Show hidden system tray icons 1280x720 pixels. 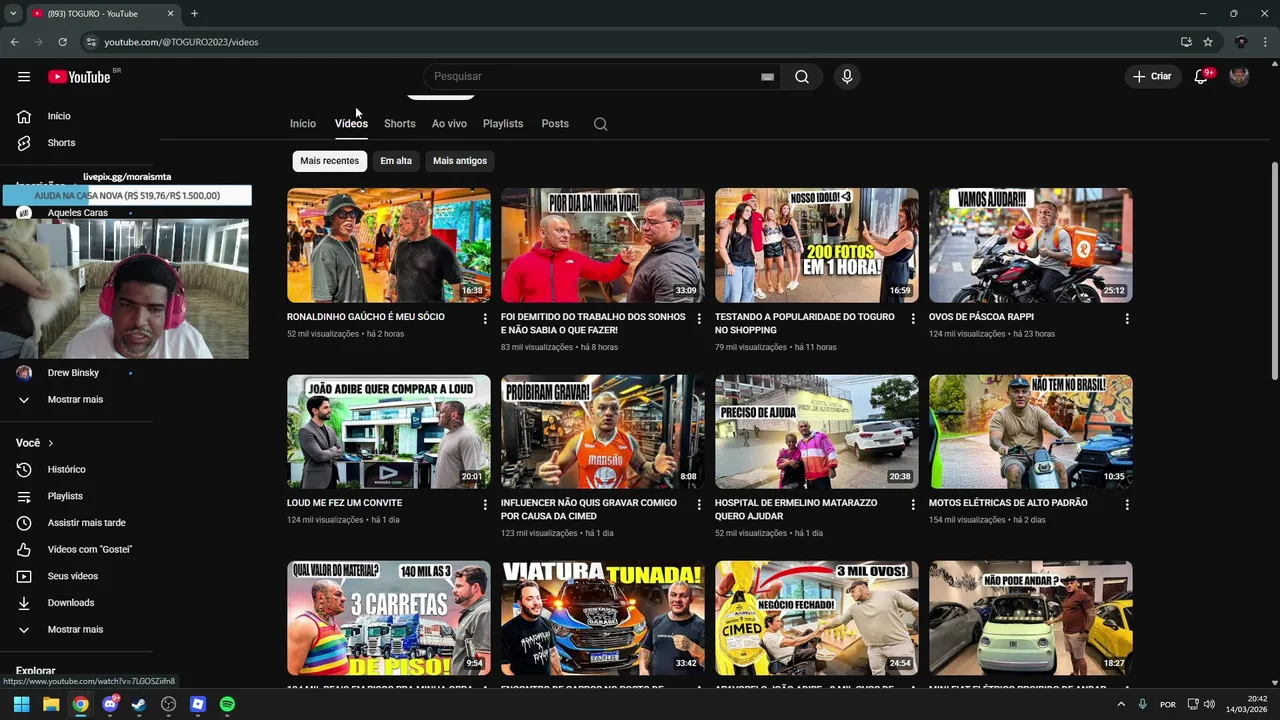(1121, 704)
